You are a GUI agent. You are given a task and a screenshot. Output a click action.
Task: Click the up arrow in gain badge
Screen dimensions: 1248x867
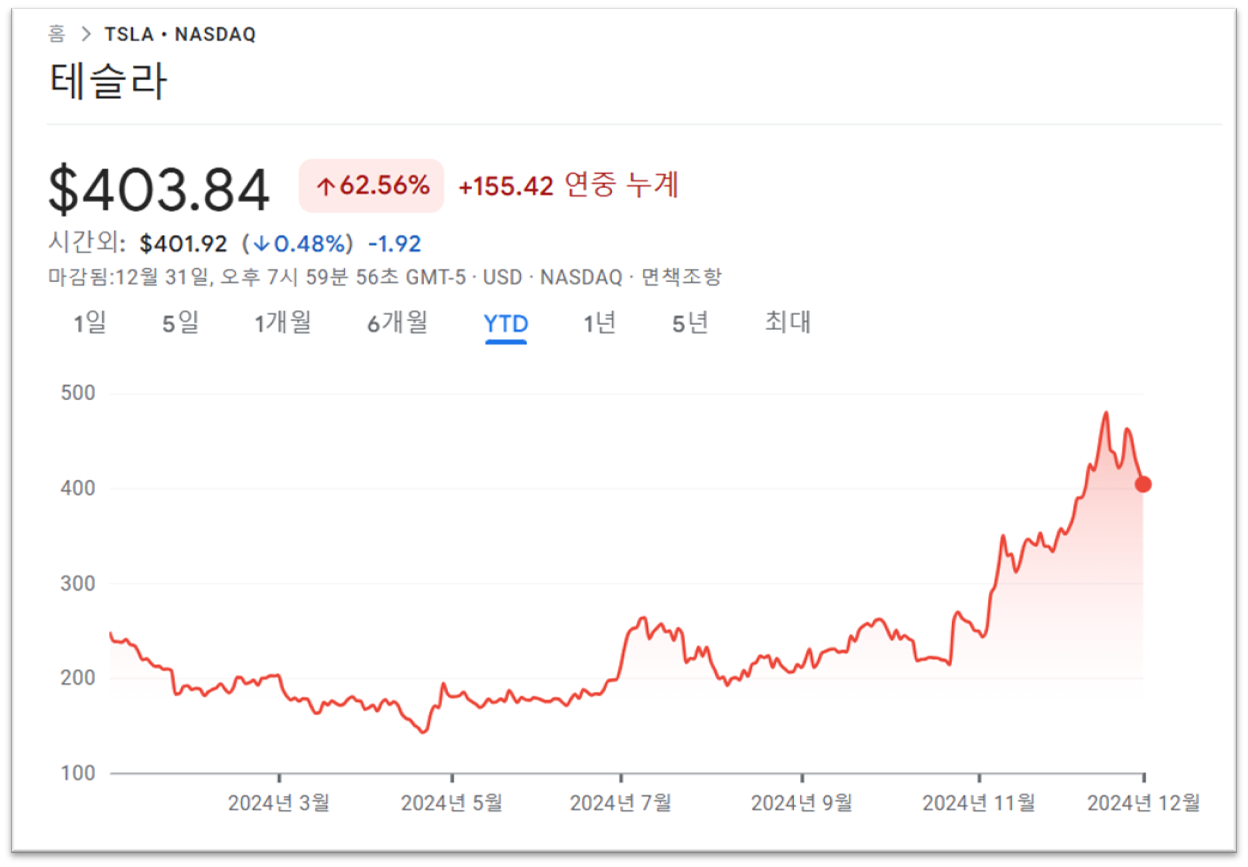point(325,186)
